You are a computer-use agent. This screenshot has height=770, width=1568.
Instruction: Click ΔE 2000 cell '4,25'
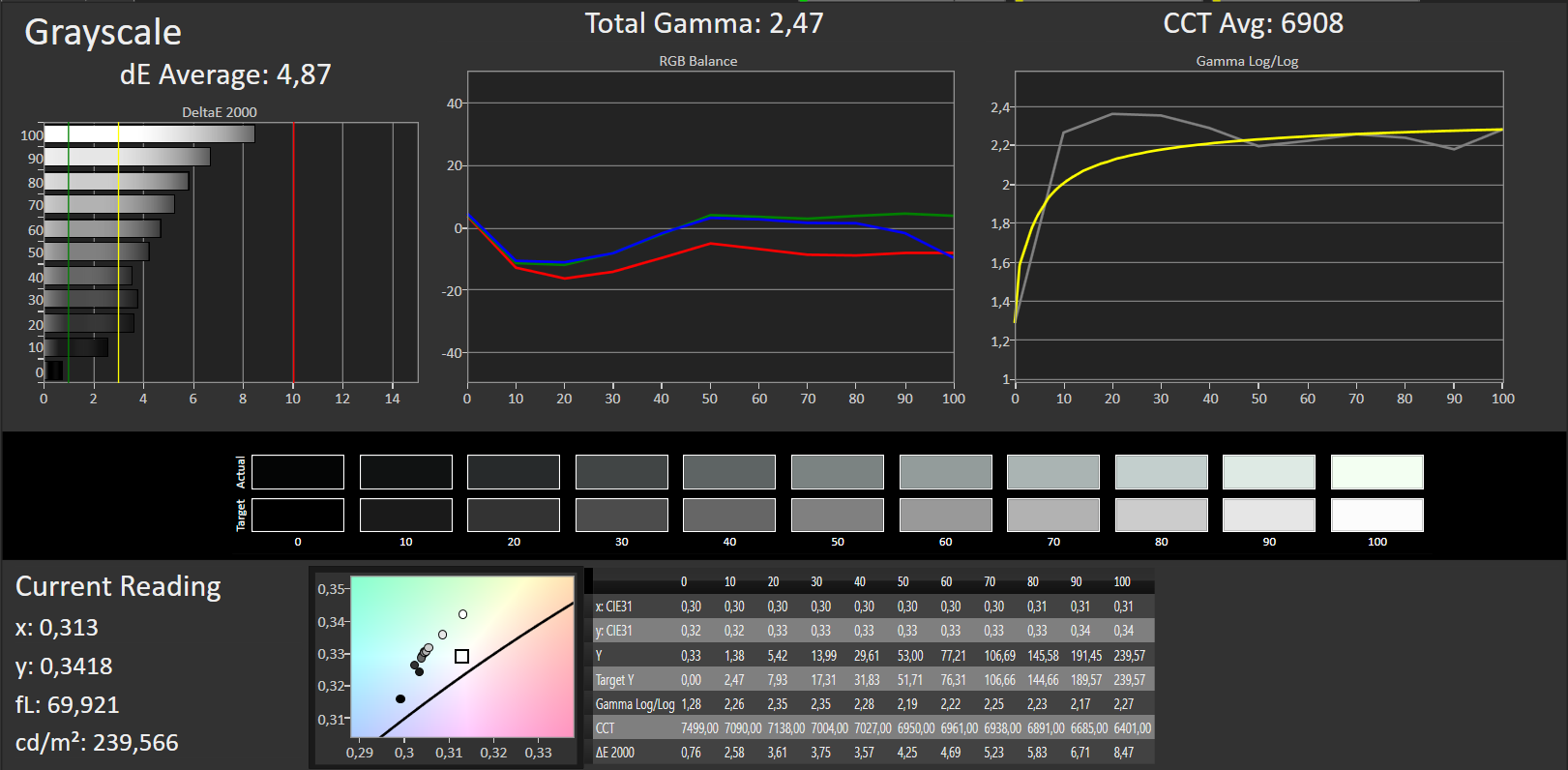tap(907, 753)
